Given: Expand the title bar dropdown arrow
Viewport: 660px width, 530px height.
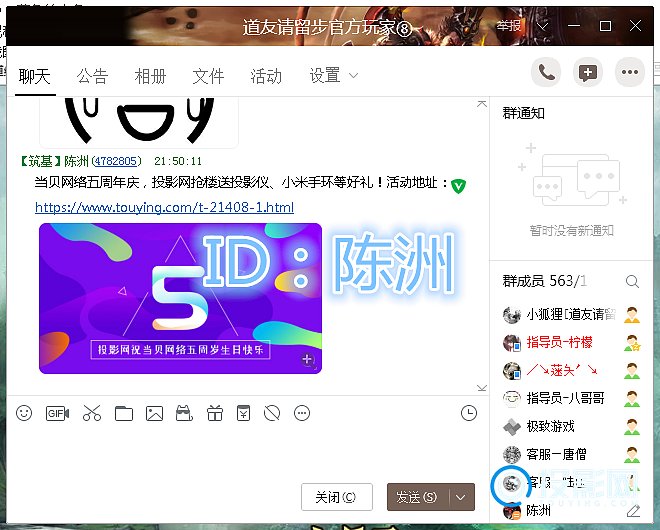Looking at the screenshot, I should click(x=543, y=27).
